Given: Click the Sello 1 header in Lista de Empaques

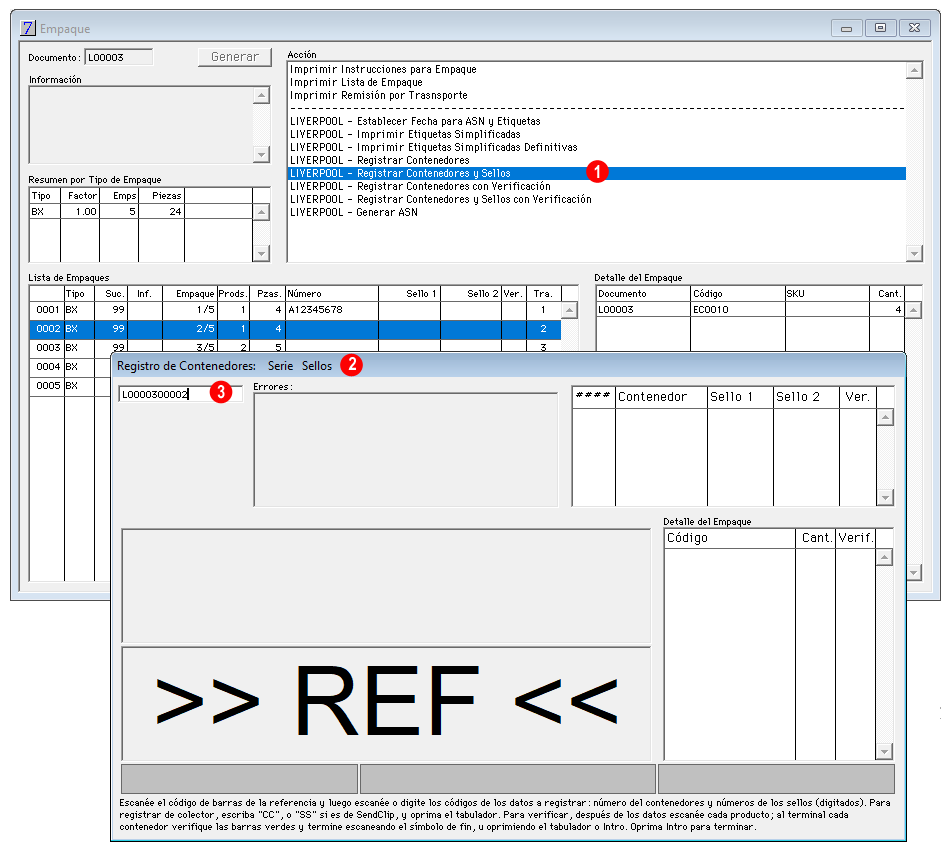Looking at the screenshot, I should pos(409,294).
